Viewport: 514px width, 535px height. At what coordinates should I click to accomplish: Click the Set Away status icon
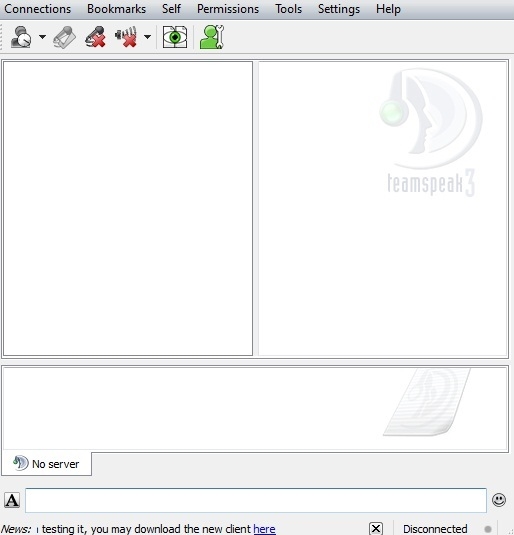point(21,37)
